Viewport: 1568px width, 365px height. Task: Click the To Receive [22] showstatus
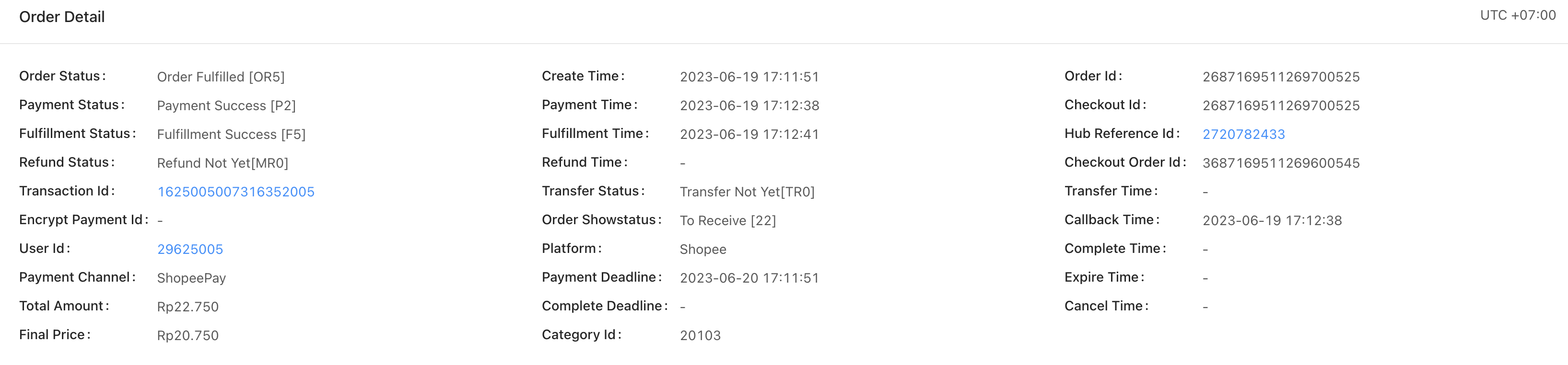727,220
